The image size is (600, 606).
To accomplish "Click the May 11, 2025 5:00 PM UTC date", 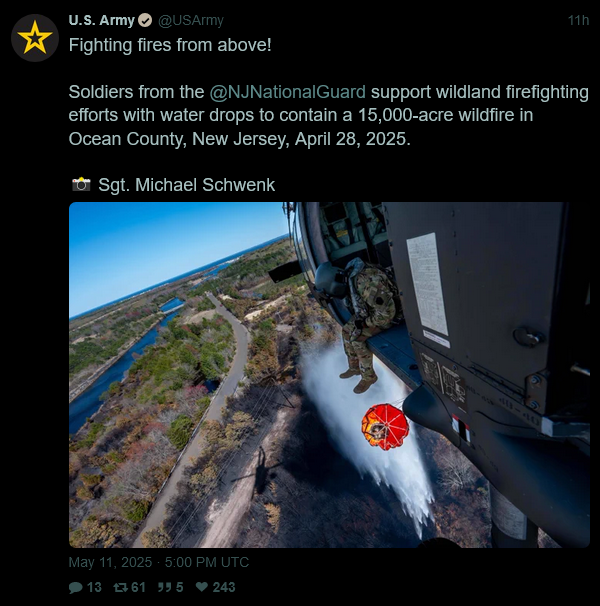I will click(x=159, y=562).
